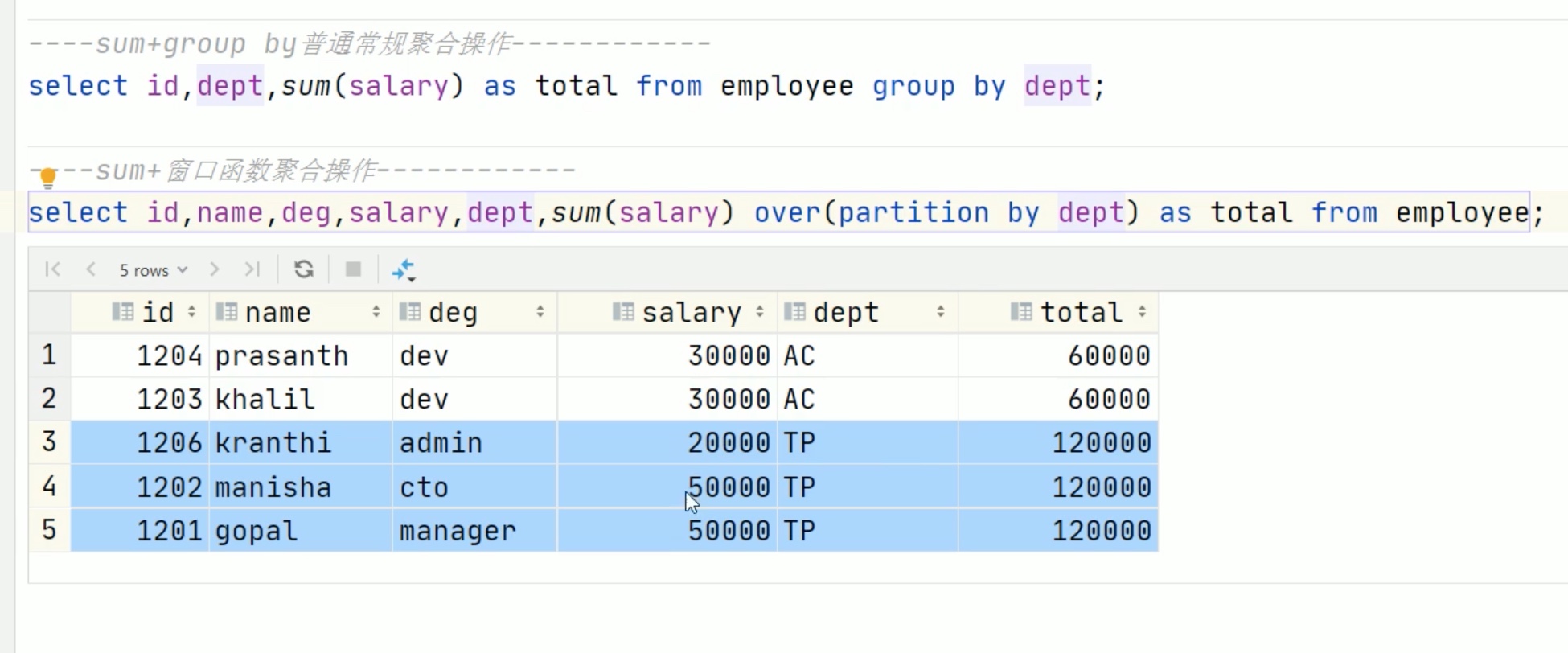Screen dimensions: 1568x653
Task: Click the deg cell 'admin'
Action: [x=474, y=442]
